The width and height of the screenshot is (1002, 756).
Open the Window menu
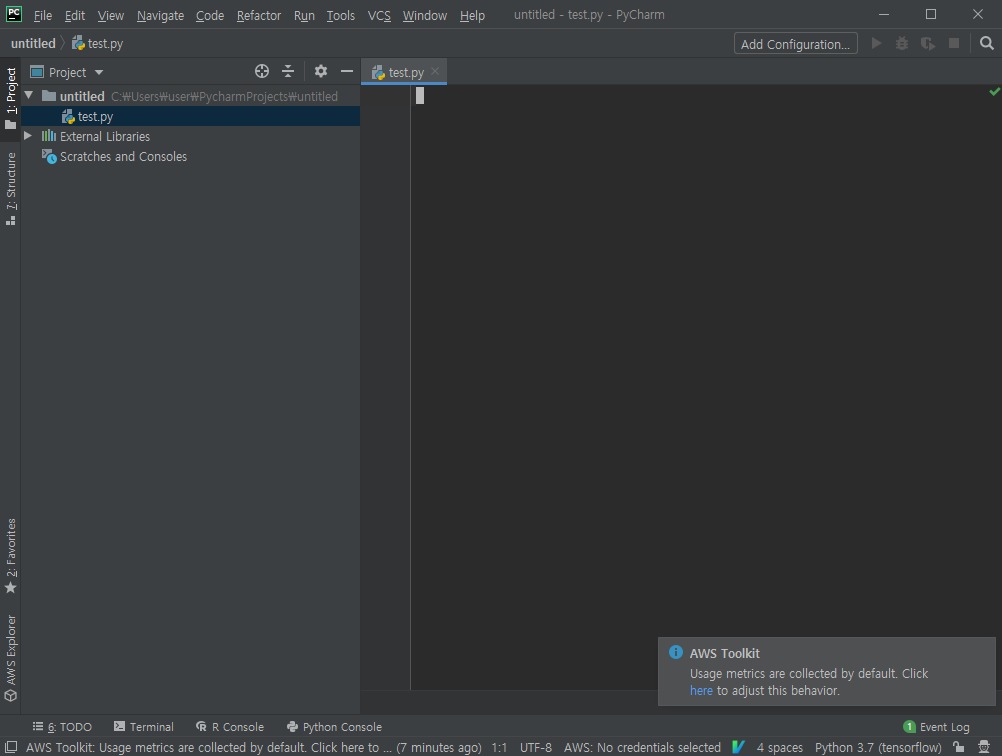[x=425, y=15]
